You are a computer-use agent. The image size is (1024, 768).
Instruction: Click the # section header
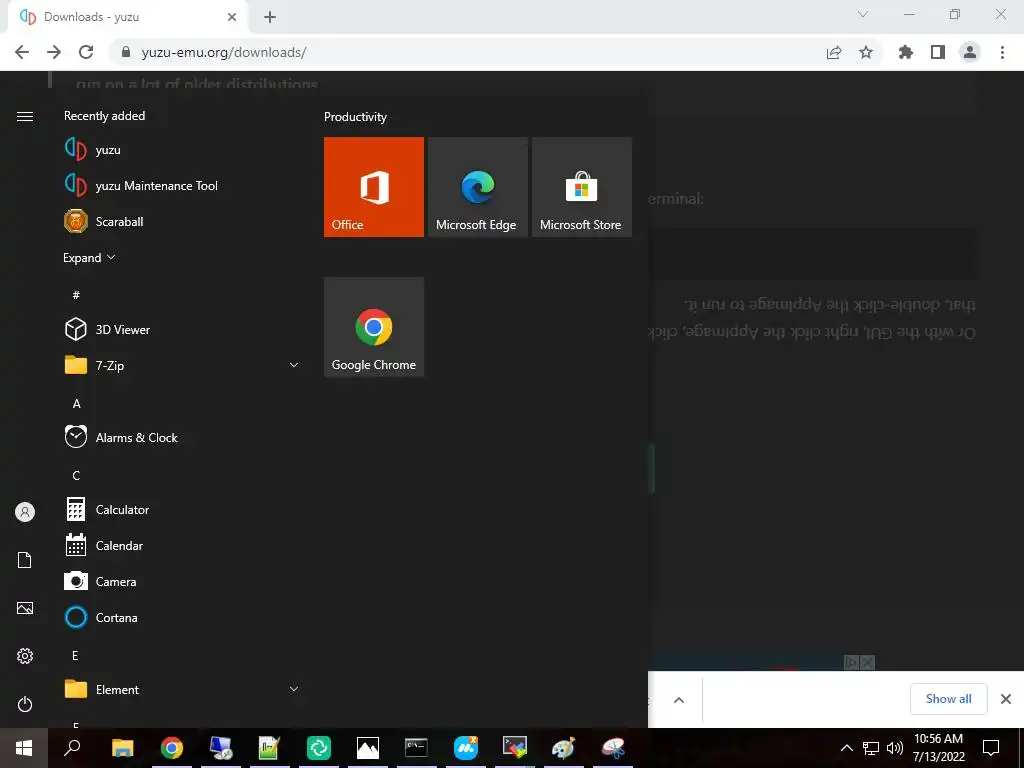(x=76, y=295)
